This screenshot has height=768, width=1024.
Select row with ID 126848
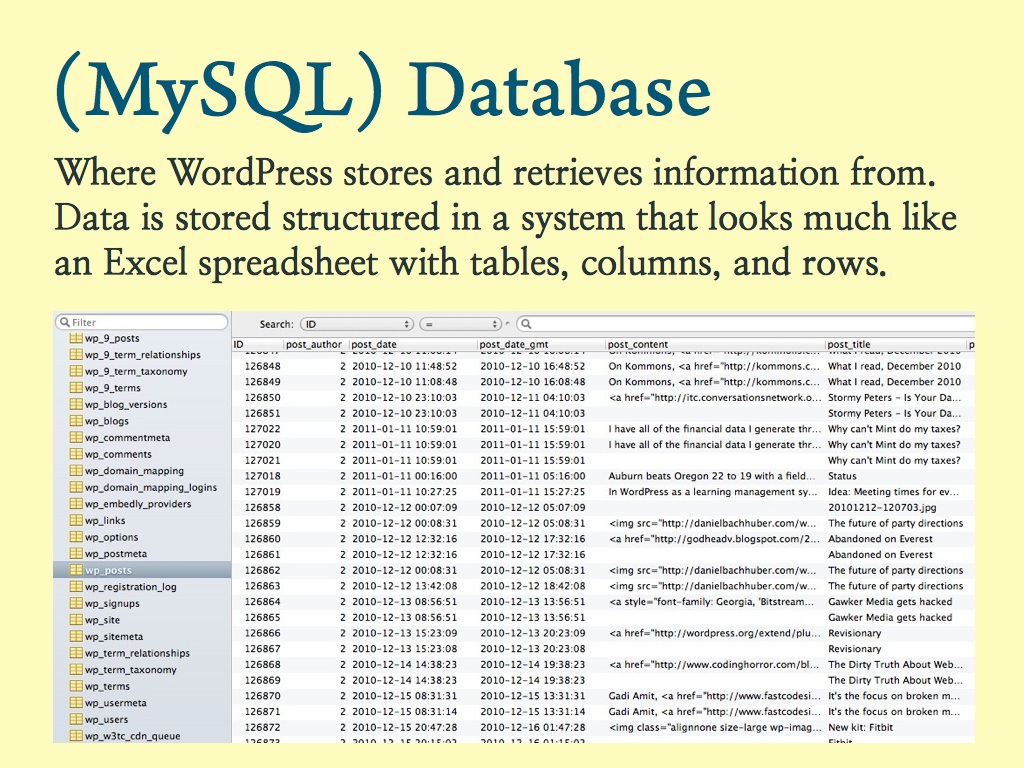[603, 366]
